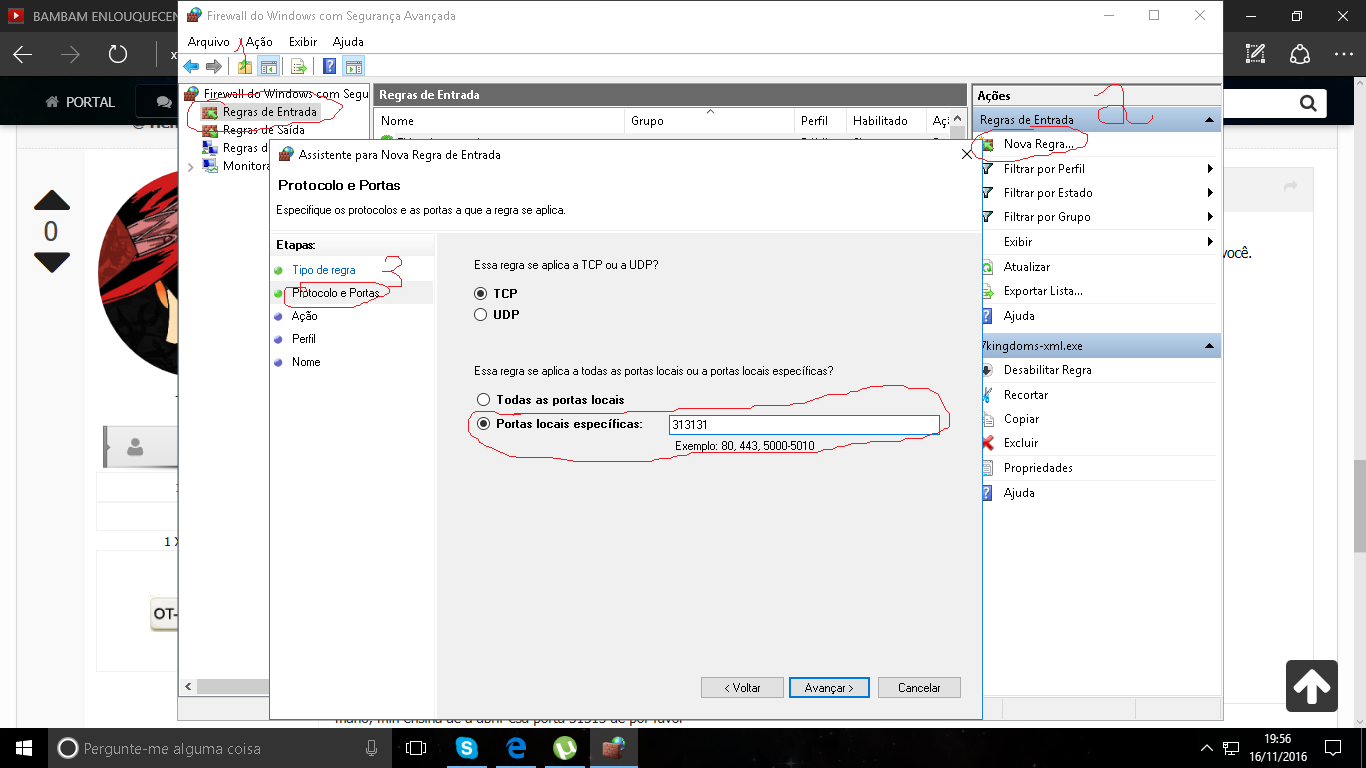
Task: Select Regras de Saída tree item
Action: 264,130
